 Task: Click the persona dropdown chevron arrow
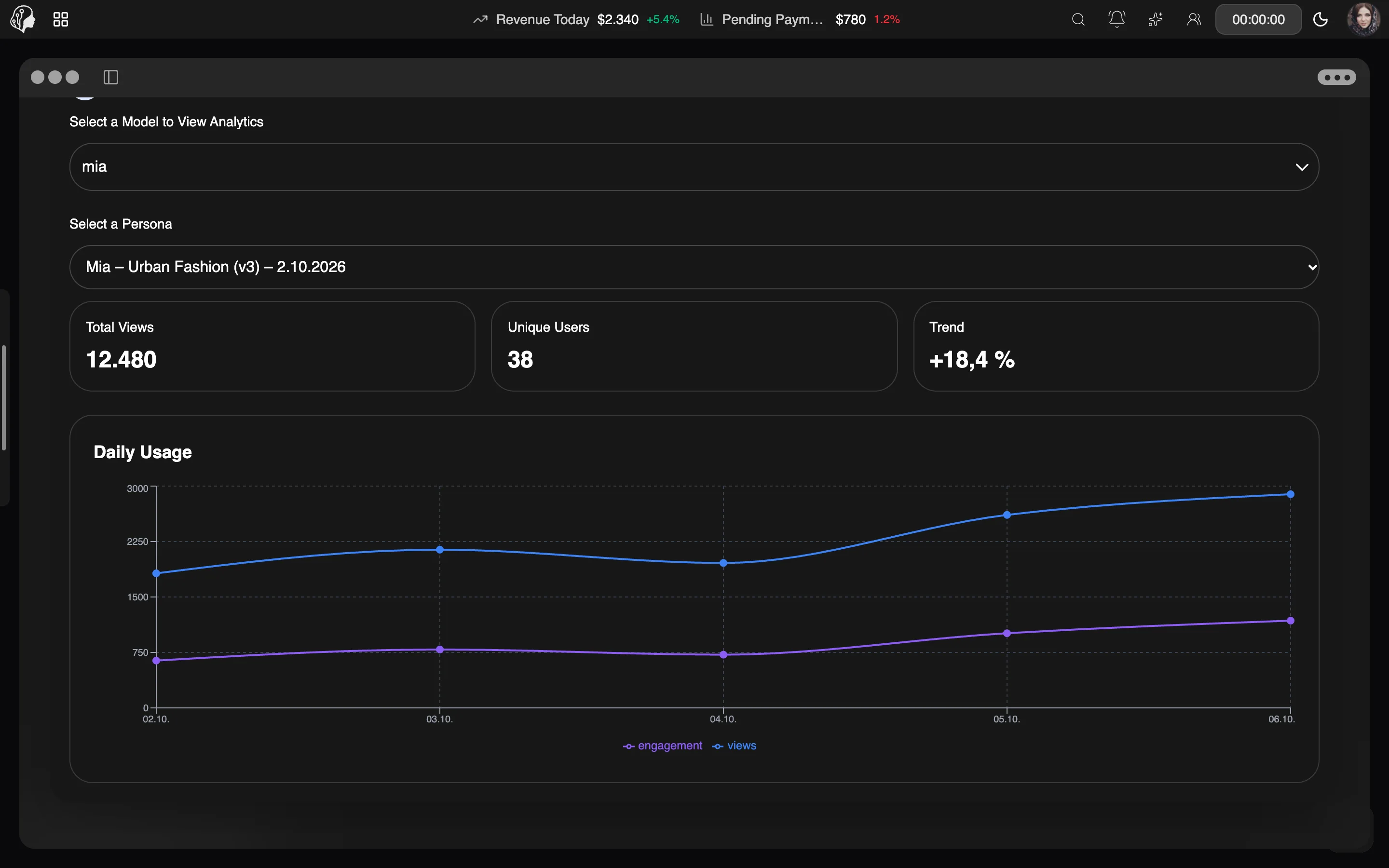[x=1312, y=267]
